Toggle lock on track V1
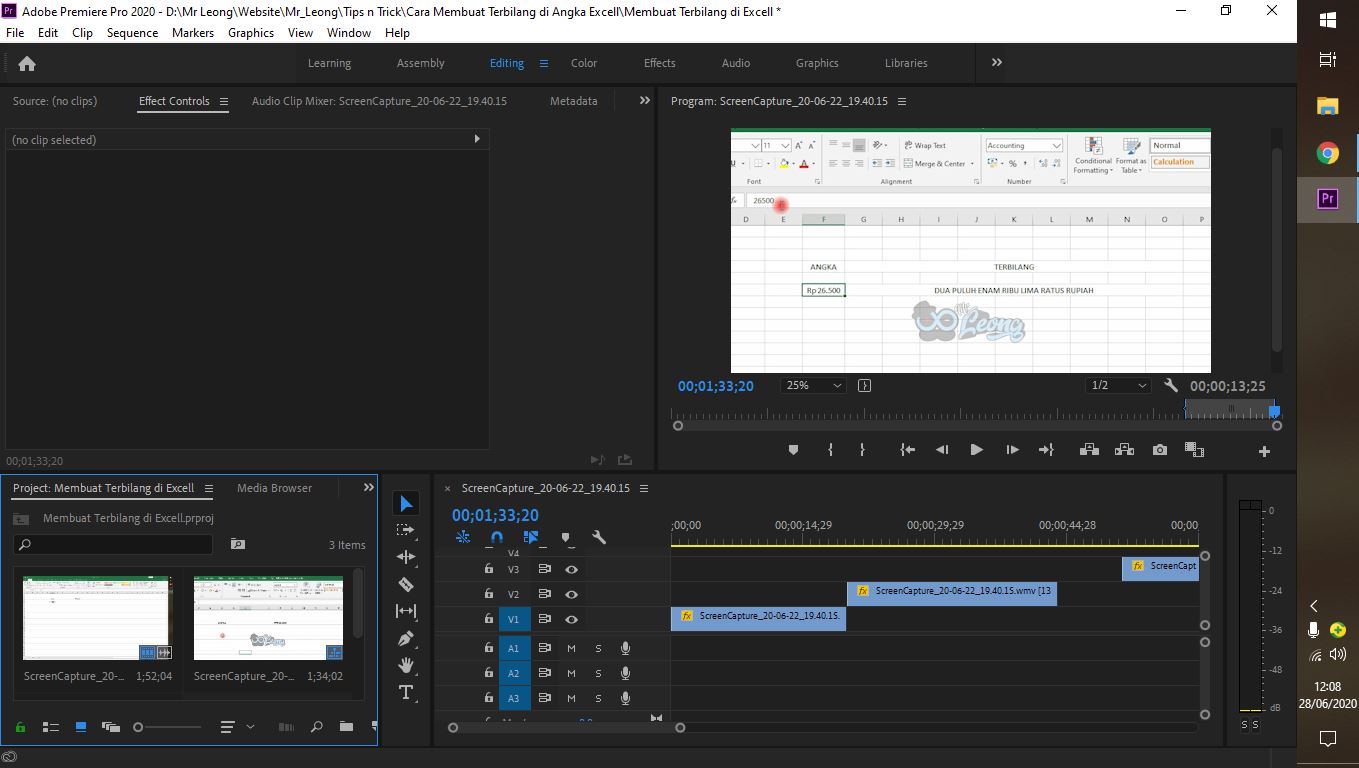The height and width of the screenshot is (768, 1359). (x=488, y=619)
